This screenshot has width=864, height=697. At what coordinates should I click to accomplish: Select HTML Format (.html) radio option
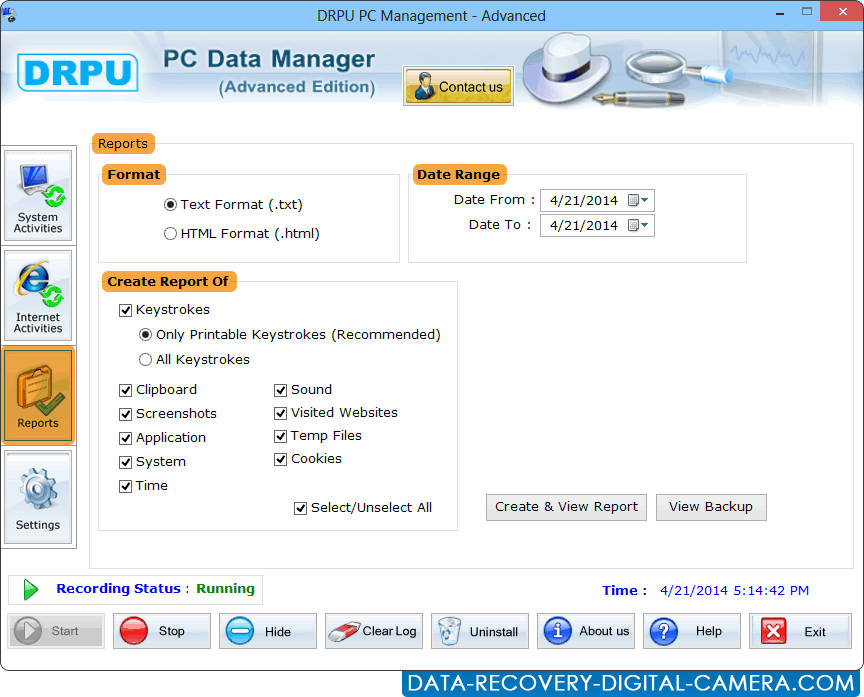tap(170, 234)
